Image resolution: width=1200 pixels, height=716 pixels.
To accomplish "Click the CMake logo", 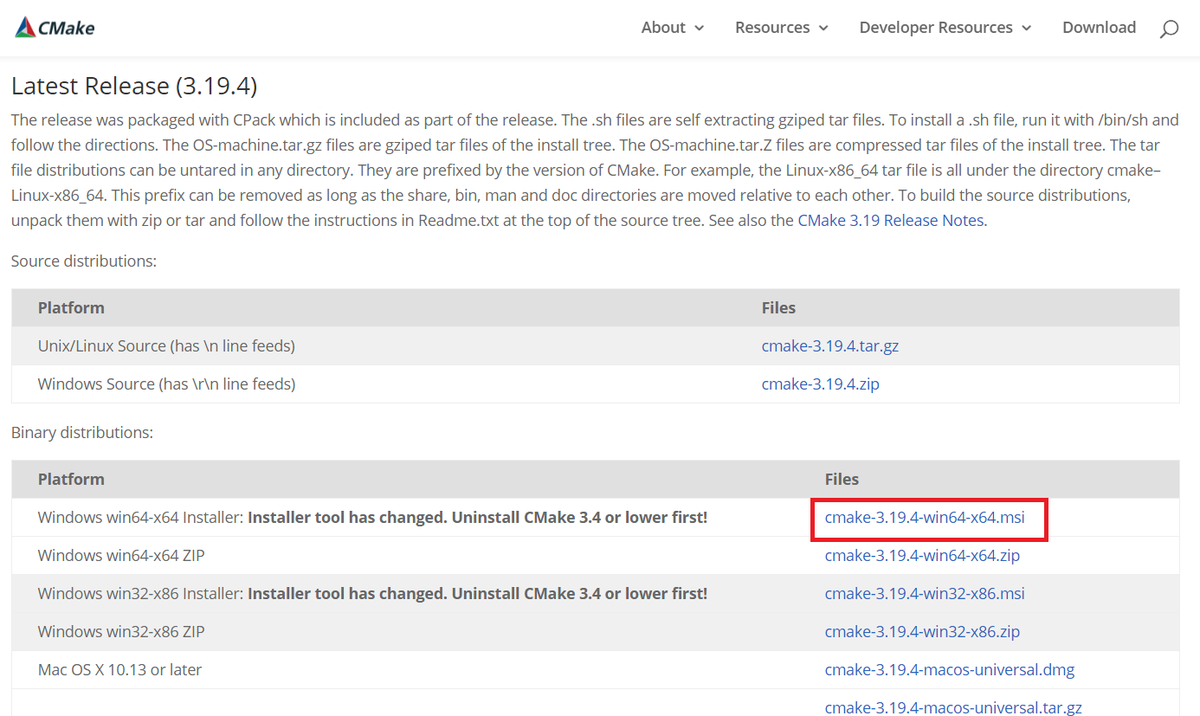I will coord(55,27).
